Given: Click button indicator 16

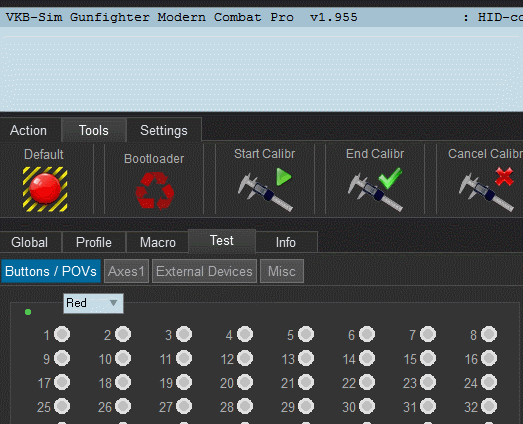Looking at the screenshot, I should (x=489, y=358).
